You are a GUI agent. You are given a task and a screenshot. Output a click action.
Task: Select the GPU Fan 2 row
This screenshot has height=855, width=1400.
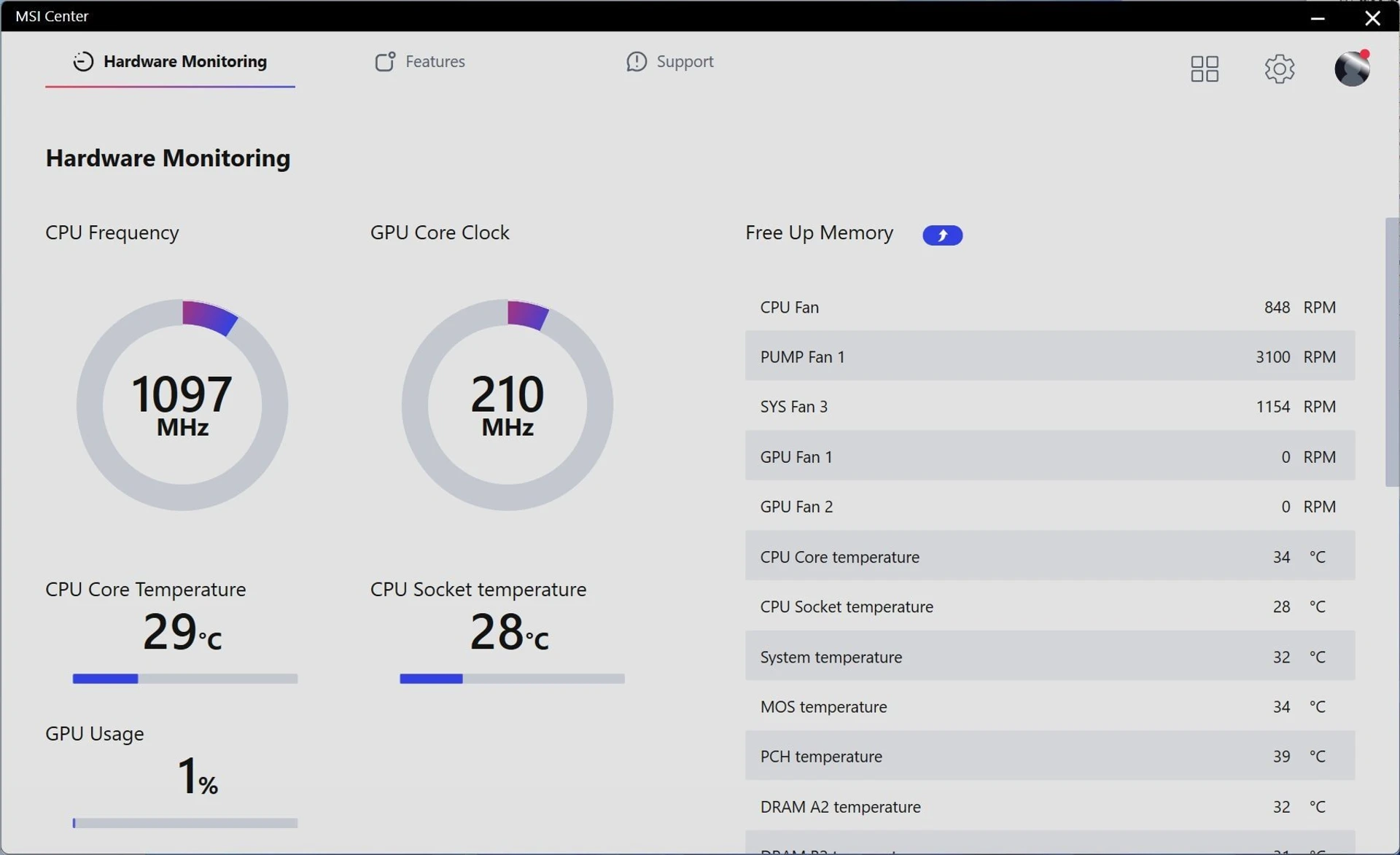pyautogui.click(x=1050, y=506)
